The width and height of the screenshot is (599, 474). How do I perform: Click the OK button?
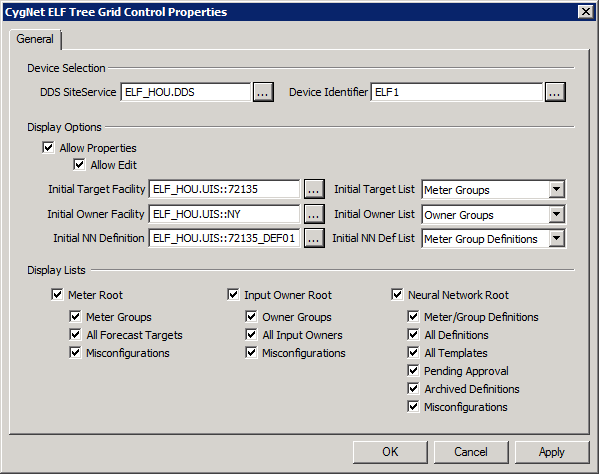(x=390, y=452)
